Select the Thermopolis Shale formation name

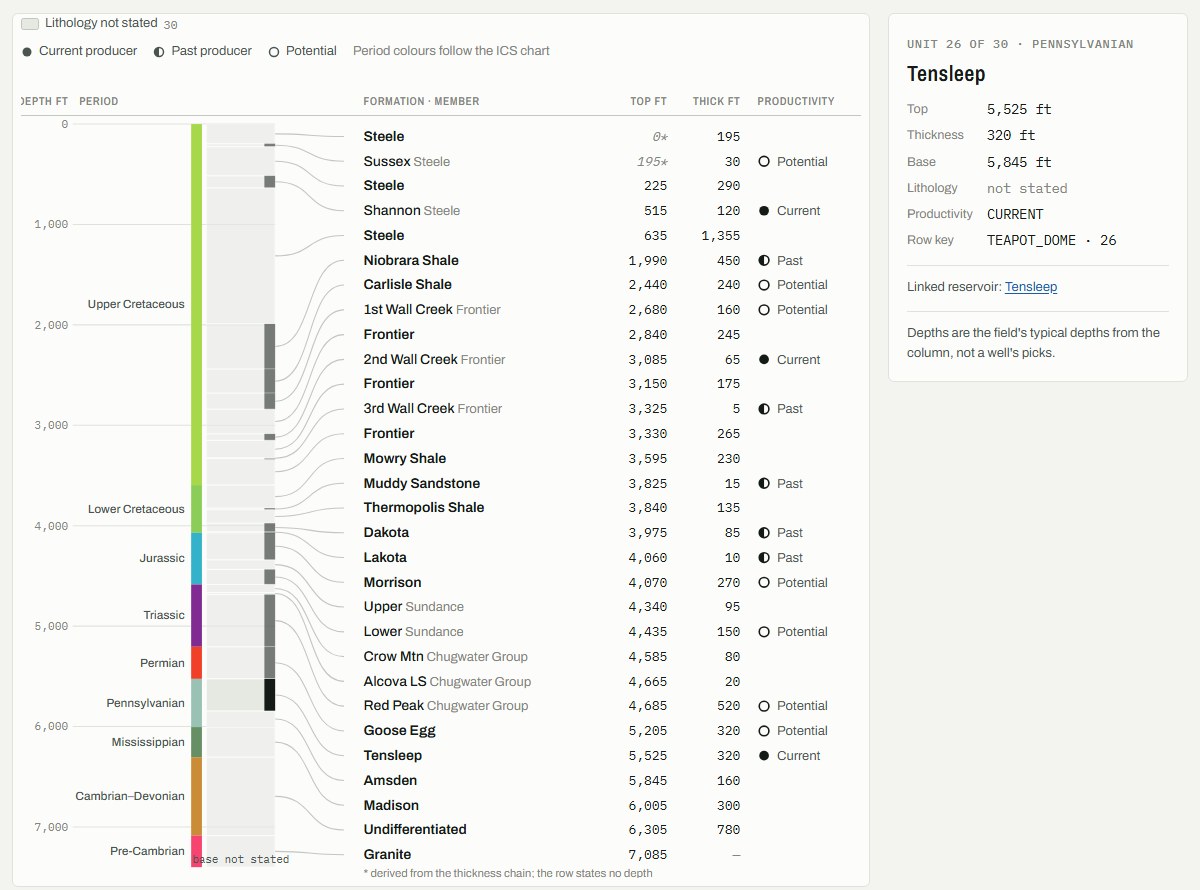coord(424,508)
